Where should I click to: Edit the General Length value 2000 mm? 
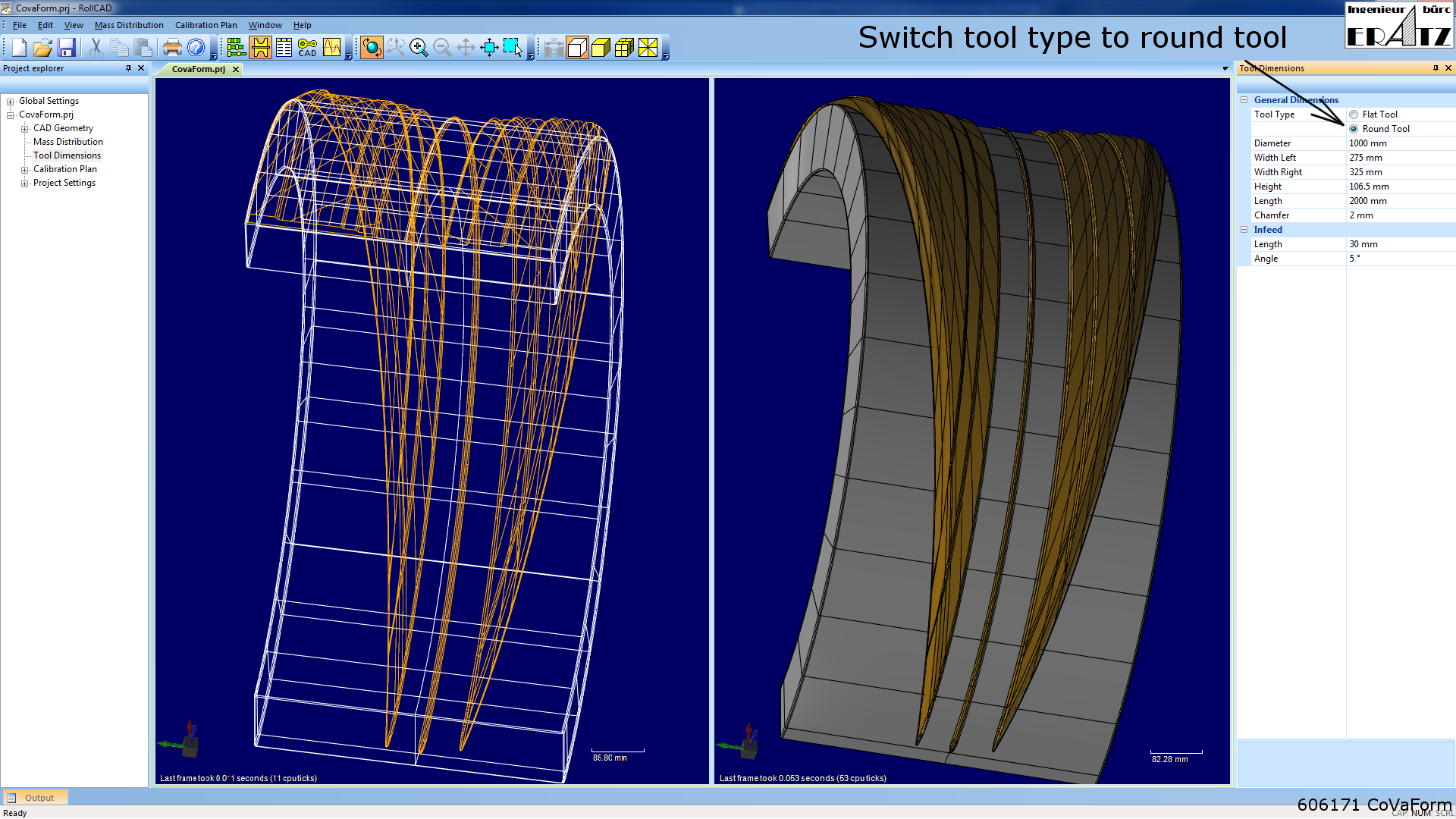tap(1401, 201)
